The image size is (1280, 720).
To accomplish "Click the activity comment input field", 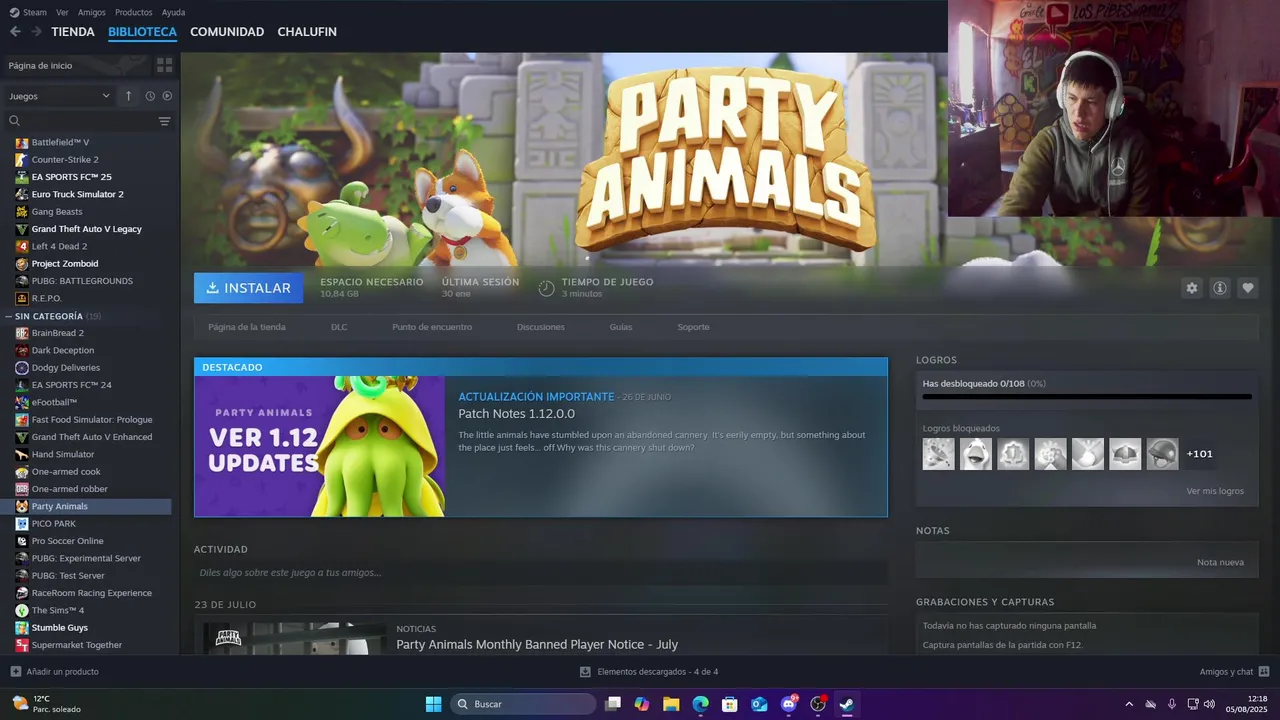I will click(x=541, y=573).
